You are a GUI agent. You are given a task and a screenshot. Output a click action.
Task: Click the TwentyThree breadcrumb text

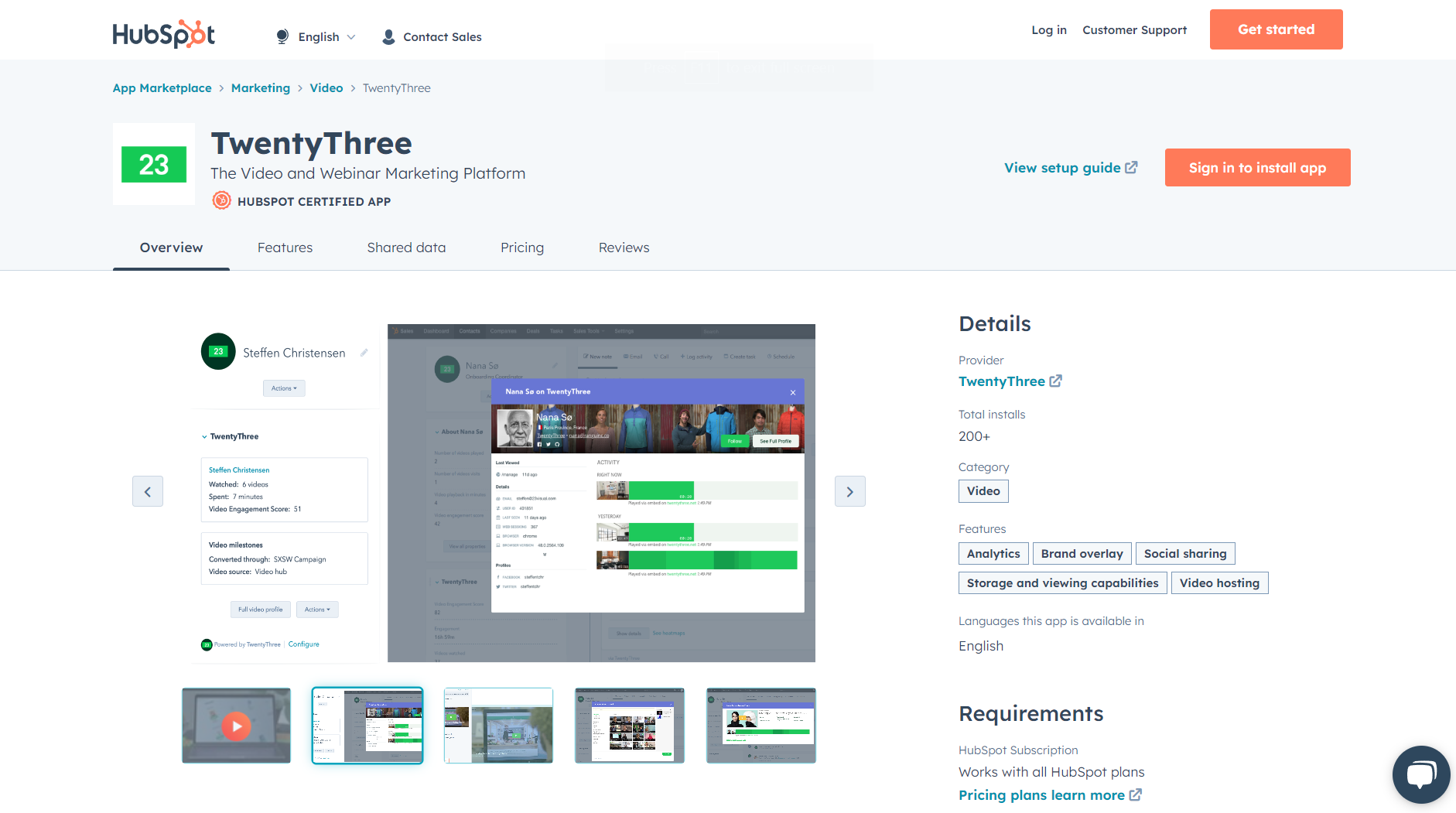point(396,88)
